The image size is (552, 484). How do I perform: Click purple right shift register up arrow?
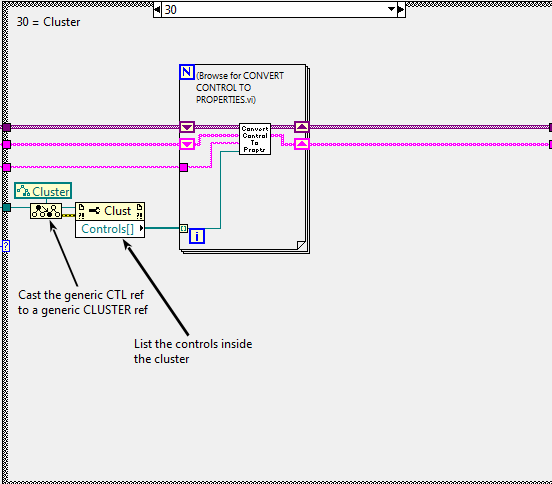[302, 127]
